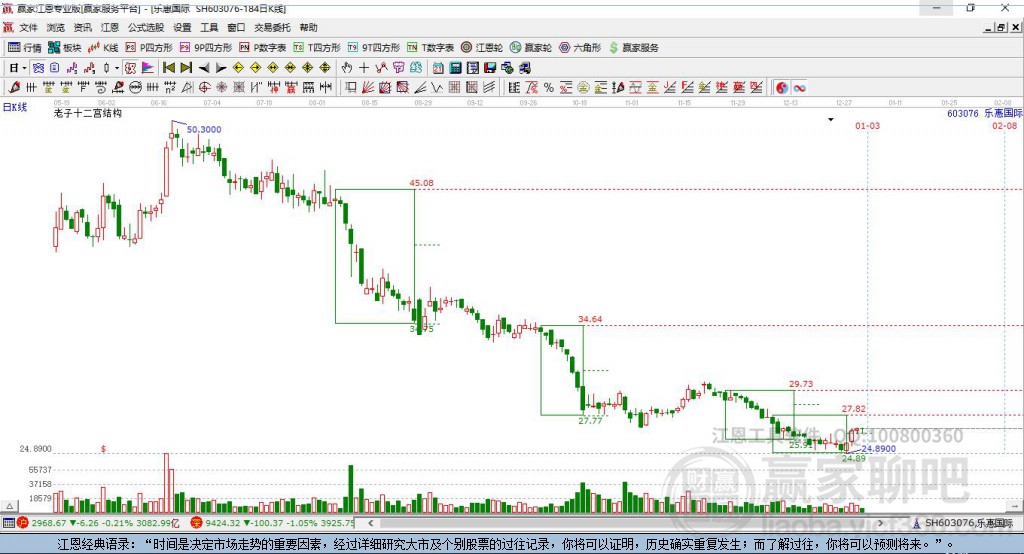
Task: Click the n² square-number tool icon
Action: click(x=170, y=87)
